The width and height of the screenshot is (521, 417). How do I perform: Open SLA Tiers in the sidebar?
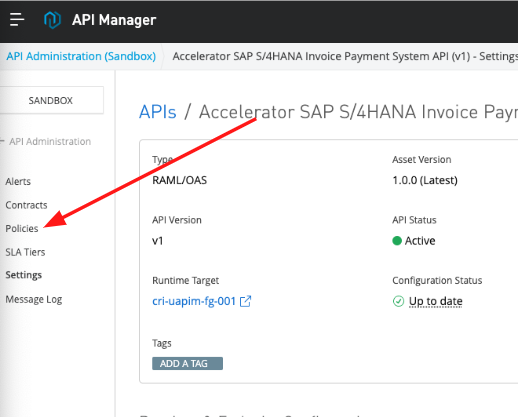pos(25,252)
